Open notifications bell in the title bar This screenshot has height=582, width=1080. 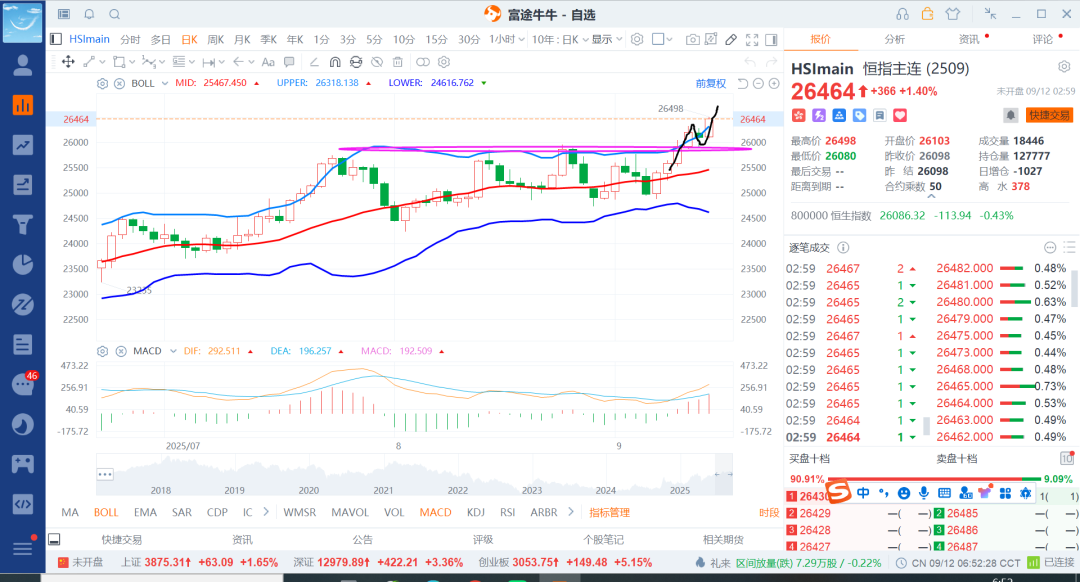[90, 14]
